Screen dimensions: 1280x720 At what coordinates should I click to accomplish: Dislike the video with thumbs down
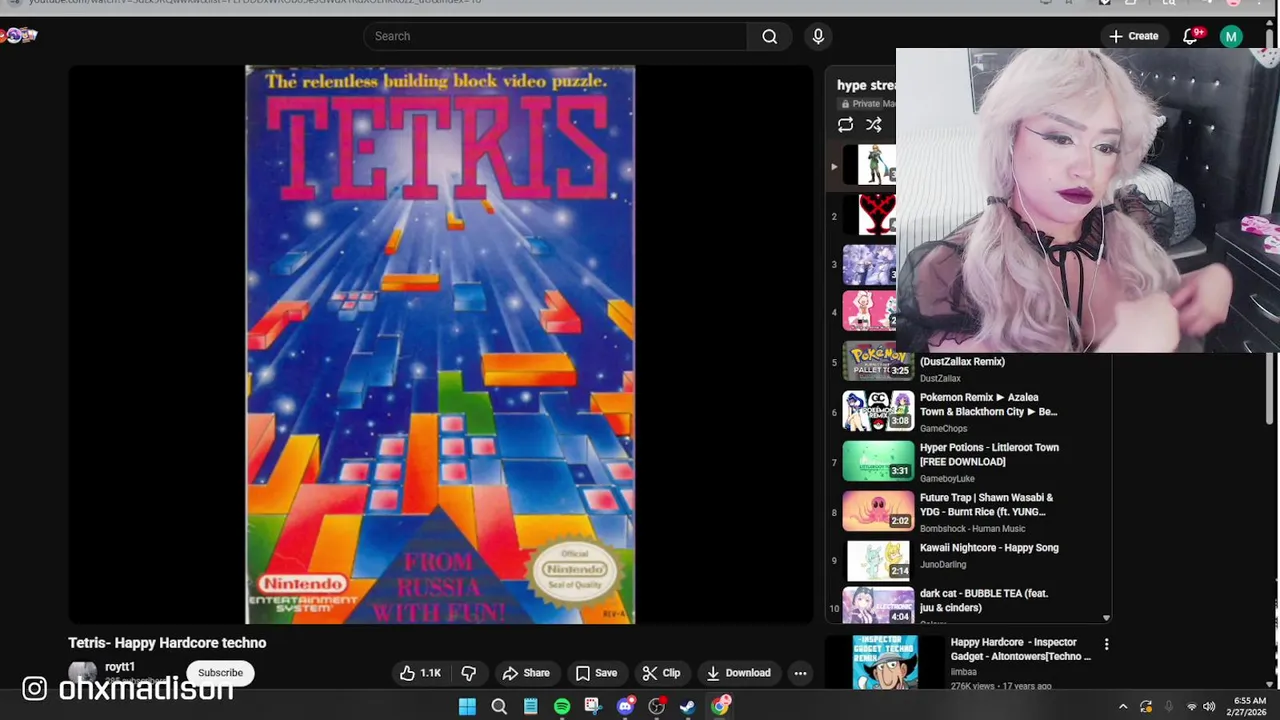(468, 673)
